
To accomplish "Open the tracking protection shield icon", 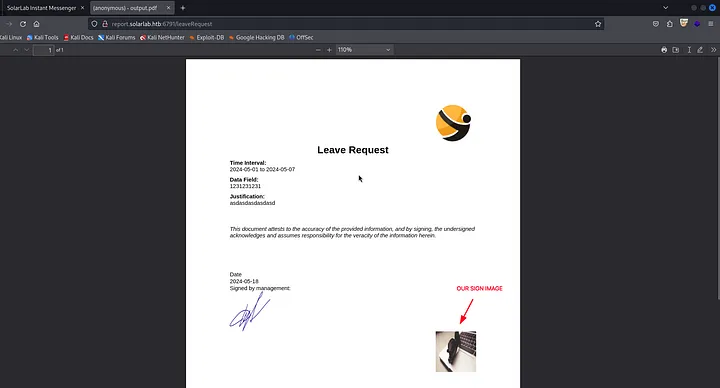I will [94, 24].
